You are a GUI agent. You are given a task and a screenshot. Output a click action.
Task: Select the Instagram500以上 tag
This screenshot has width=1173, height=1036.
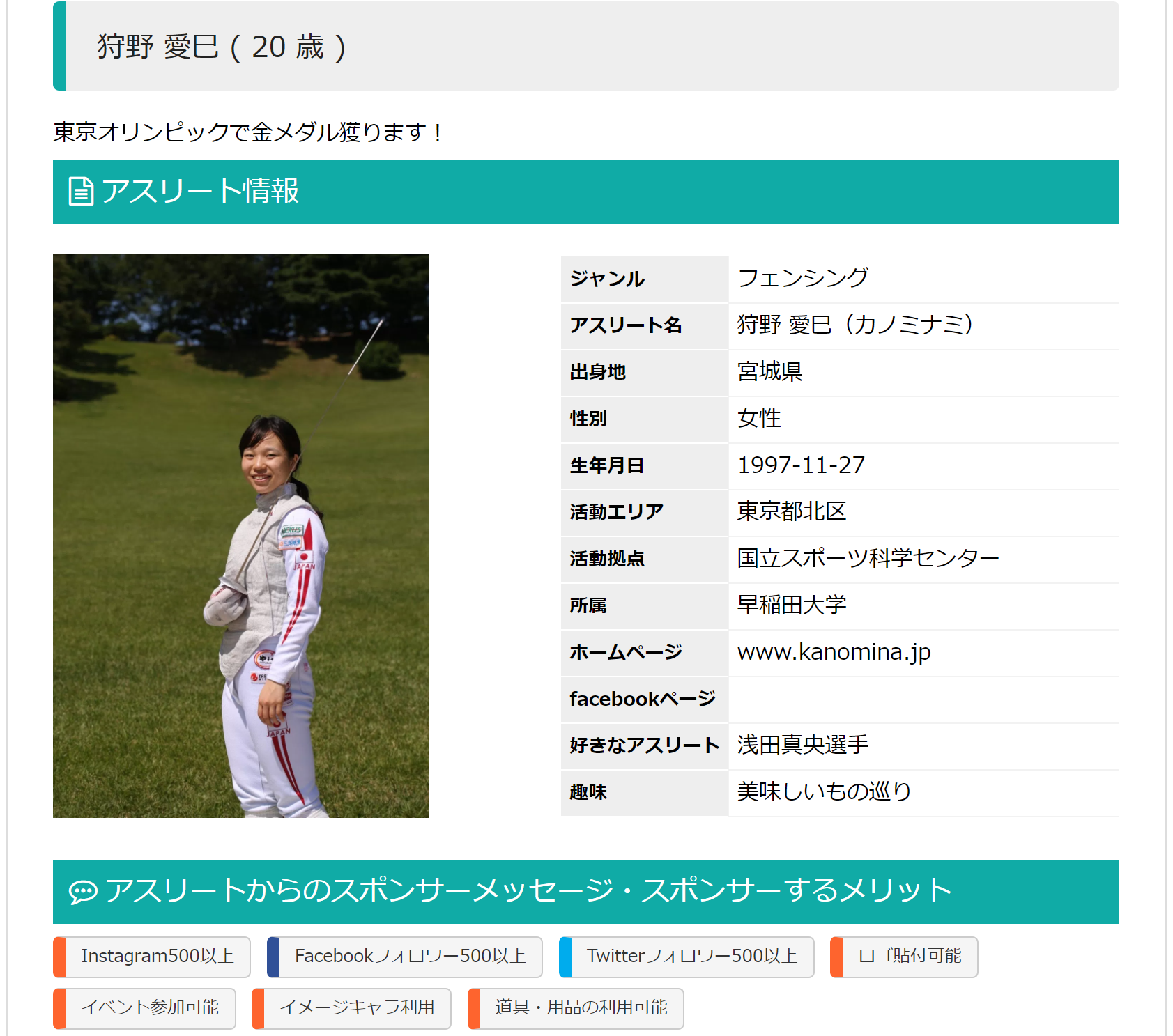click(152, 957)
